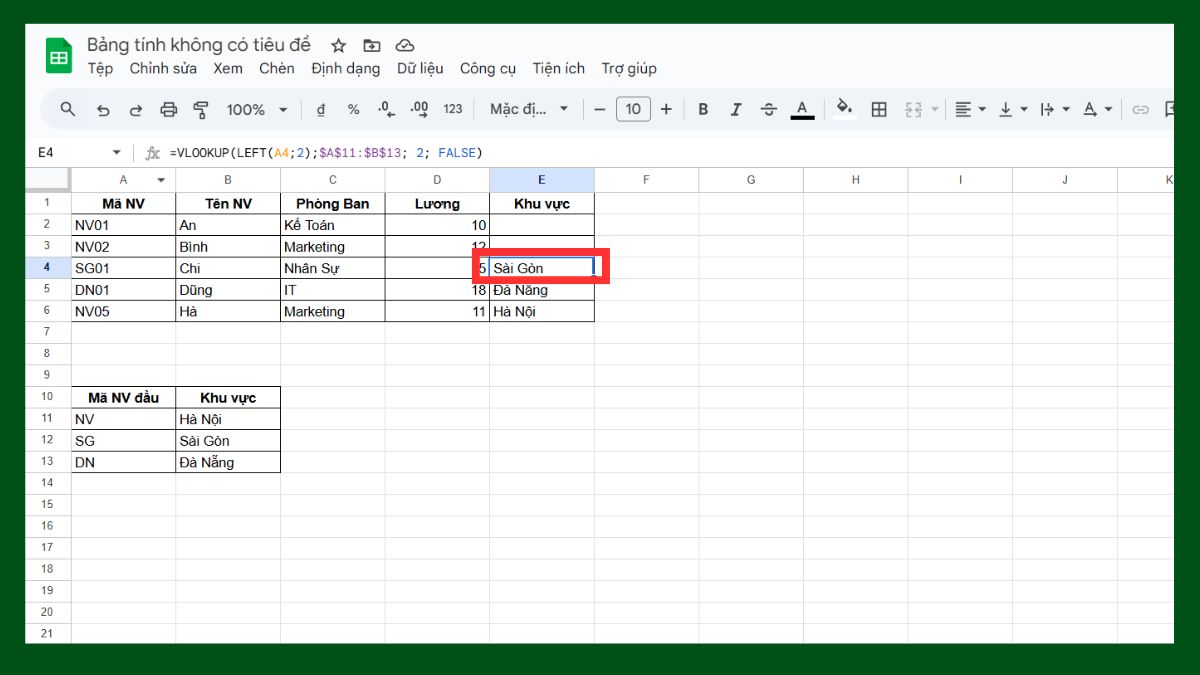This screenshot has width=1200, height=675.
Task: Toggle italic formatting
Action: [x=736, y=109]
